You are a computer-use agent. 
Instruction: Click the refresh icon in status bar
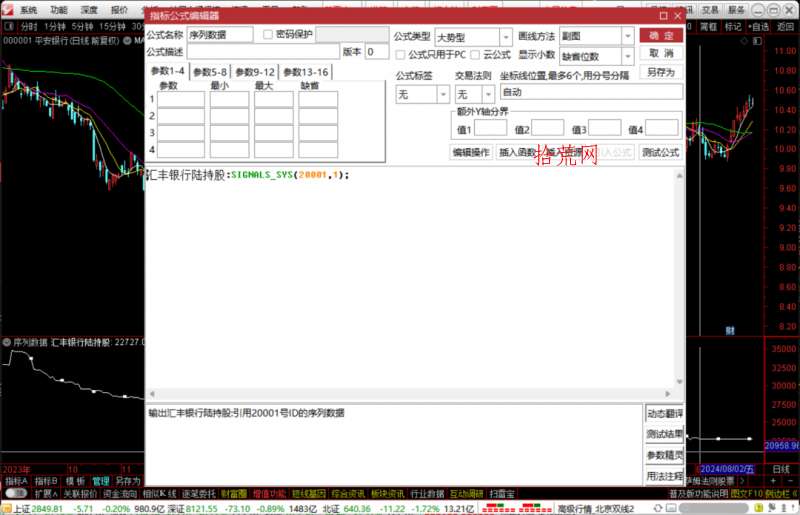658,508
